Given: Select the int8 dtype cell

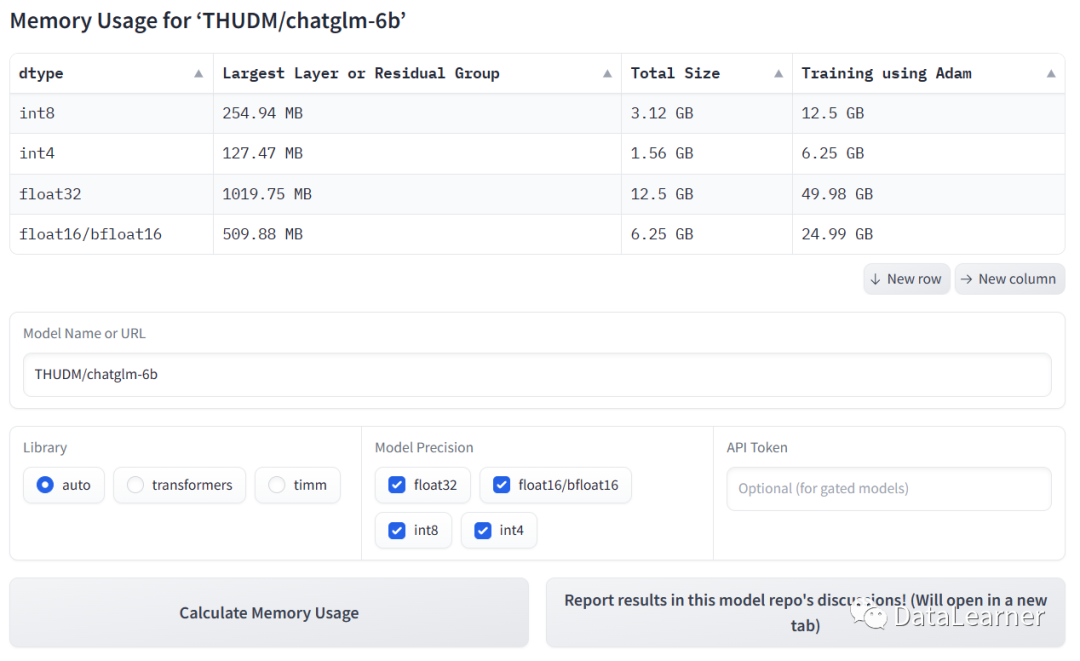Looking at the screenshot, I should (112, 114).
